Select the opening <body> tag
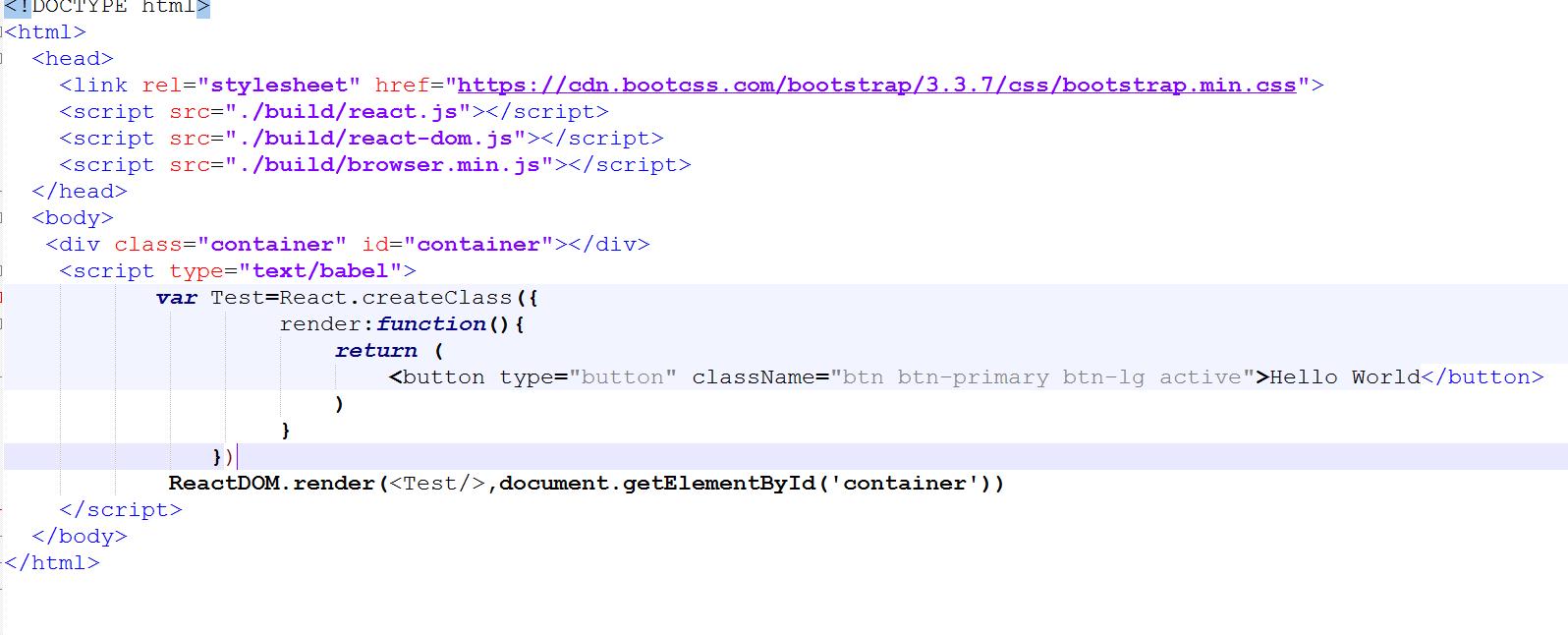The height and width of the screenshot is (635, 1568). pyautogui.click(x=73, y=218)
